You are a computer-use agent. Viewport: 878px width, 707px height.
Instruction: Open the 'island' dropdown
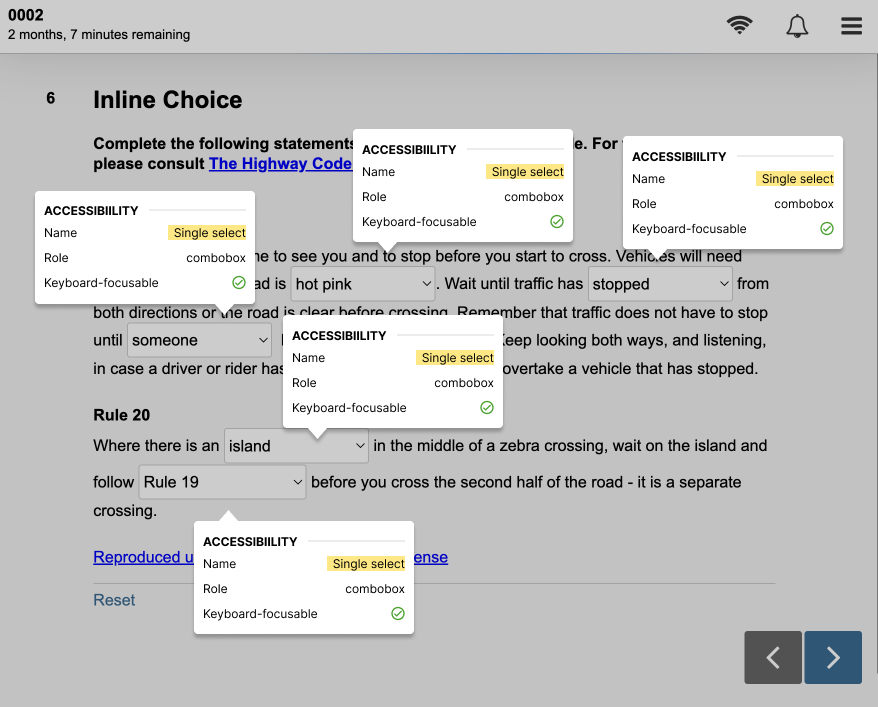296,446
